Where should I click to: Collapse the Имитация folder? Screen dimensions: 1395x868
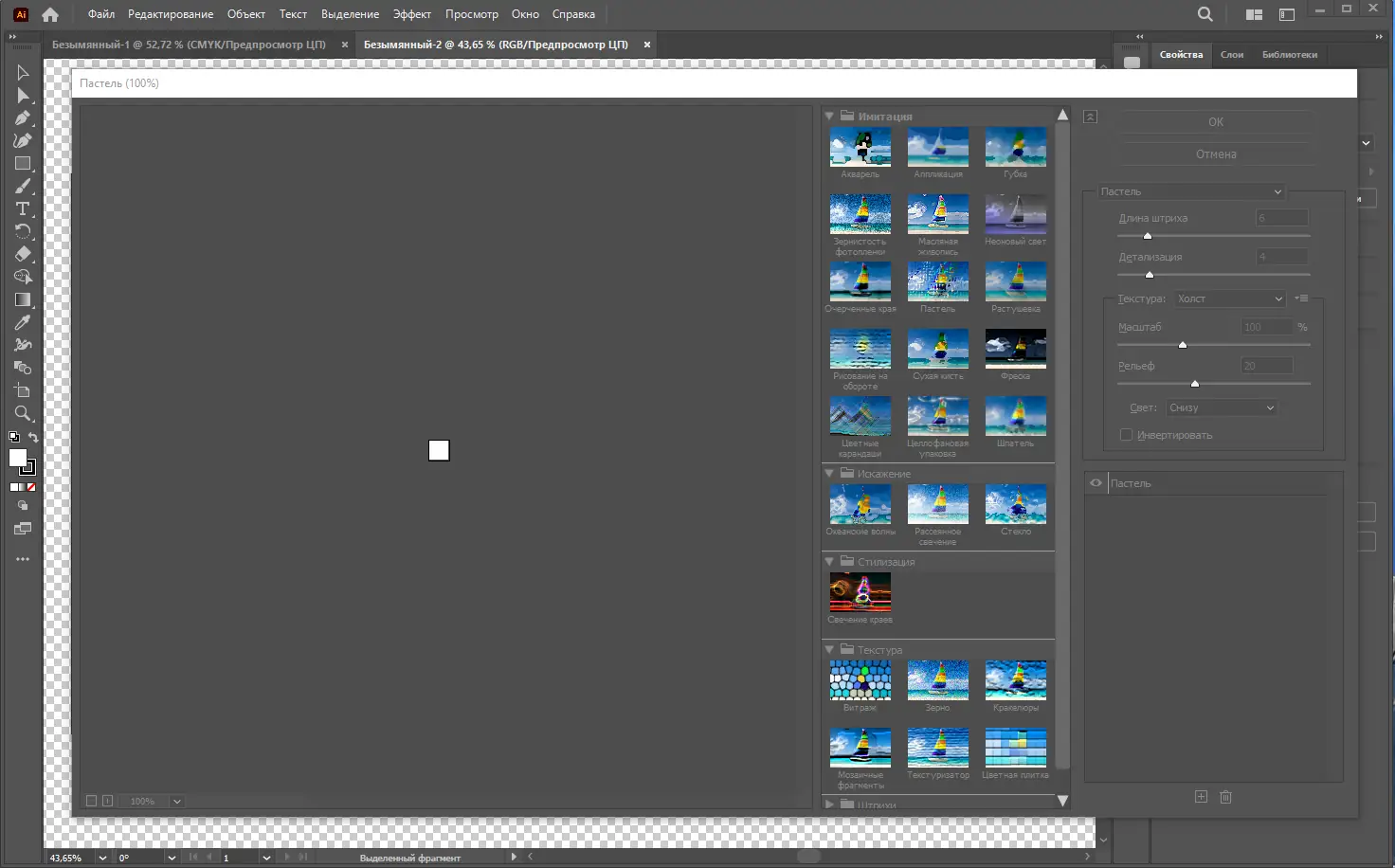tap(829, 117)
